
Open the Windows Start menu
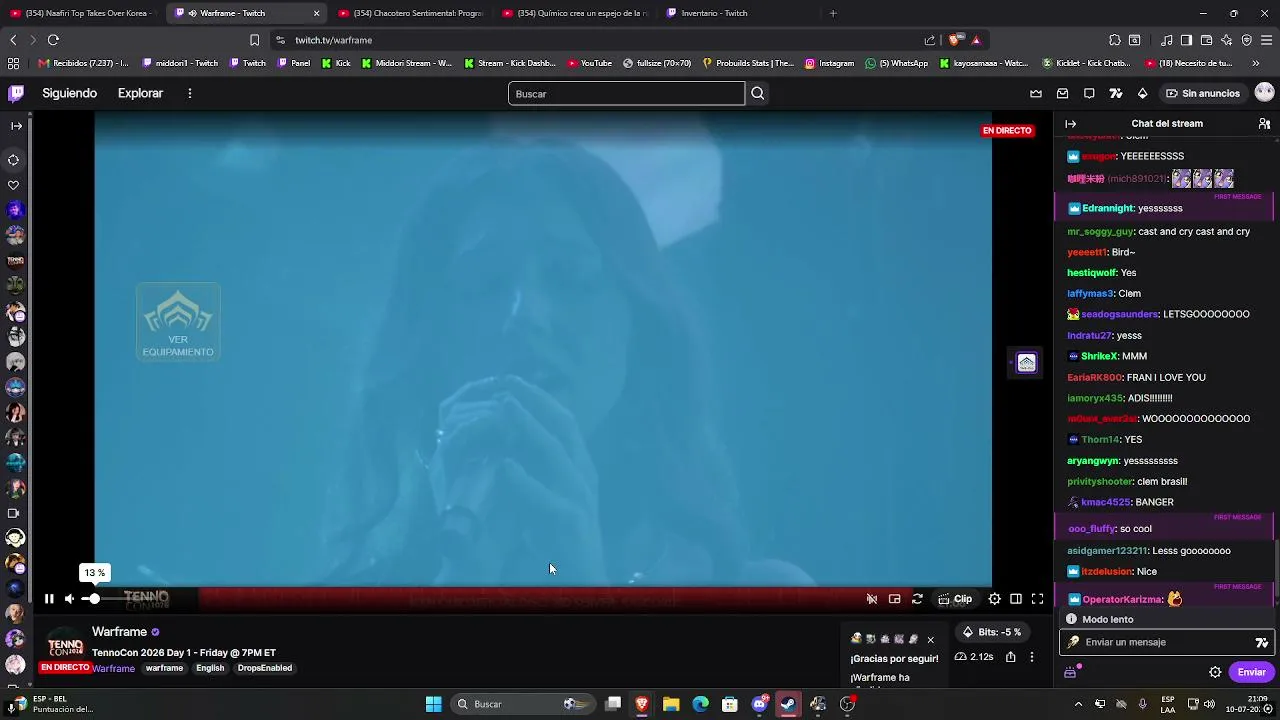(434, 704)
